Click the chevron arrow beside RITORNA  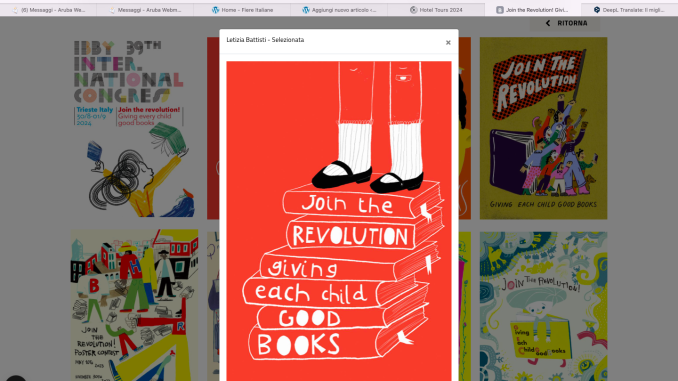pyautogui.click(x=548, y=23)
